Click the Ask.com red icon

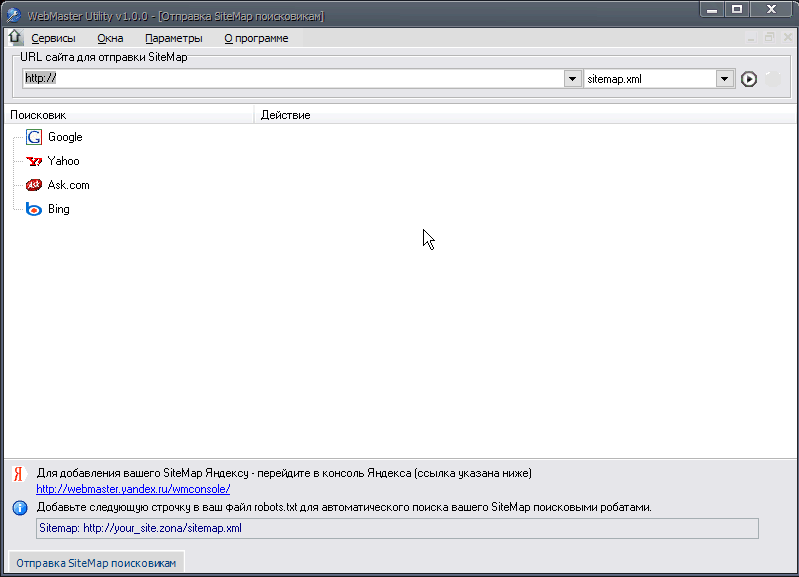tap(34, 185)
